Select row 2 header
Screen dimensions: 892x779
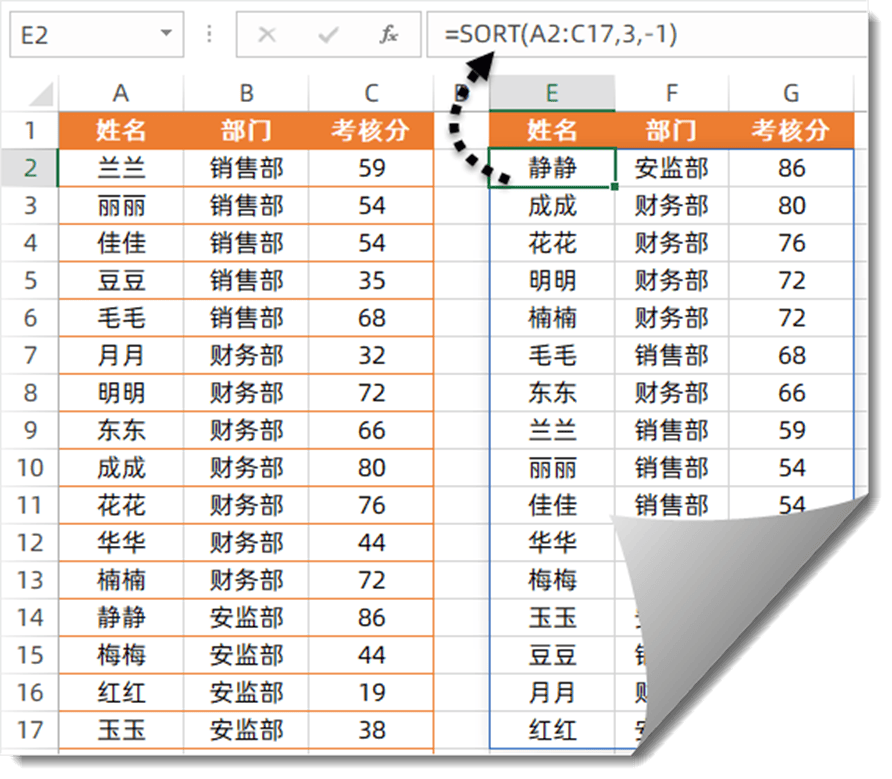30,168
